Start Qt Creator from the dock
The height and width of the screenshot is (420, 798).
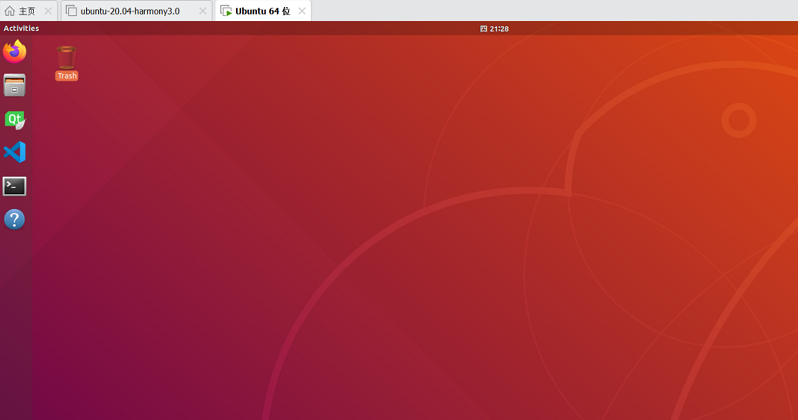pos(14,120)
